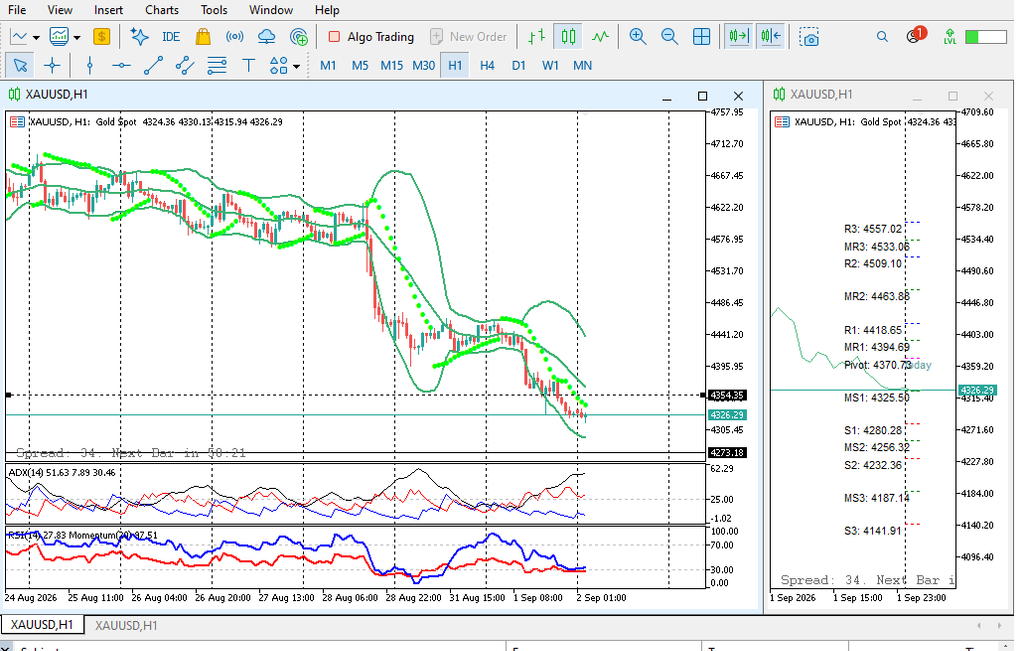Click the gold dollar symbols icon

101,37
